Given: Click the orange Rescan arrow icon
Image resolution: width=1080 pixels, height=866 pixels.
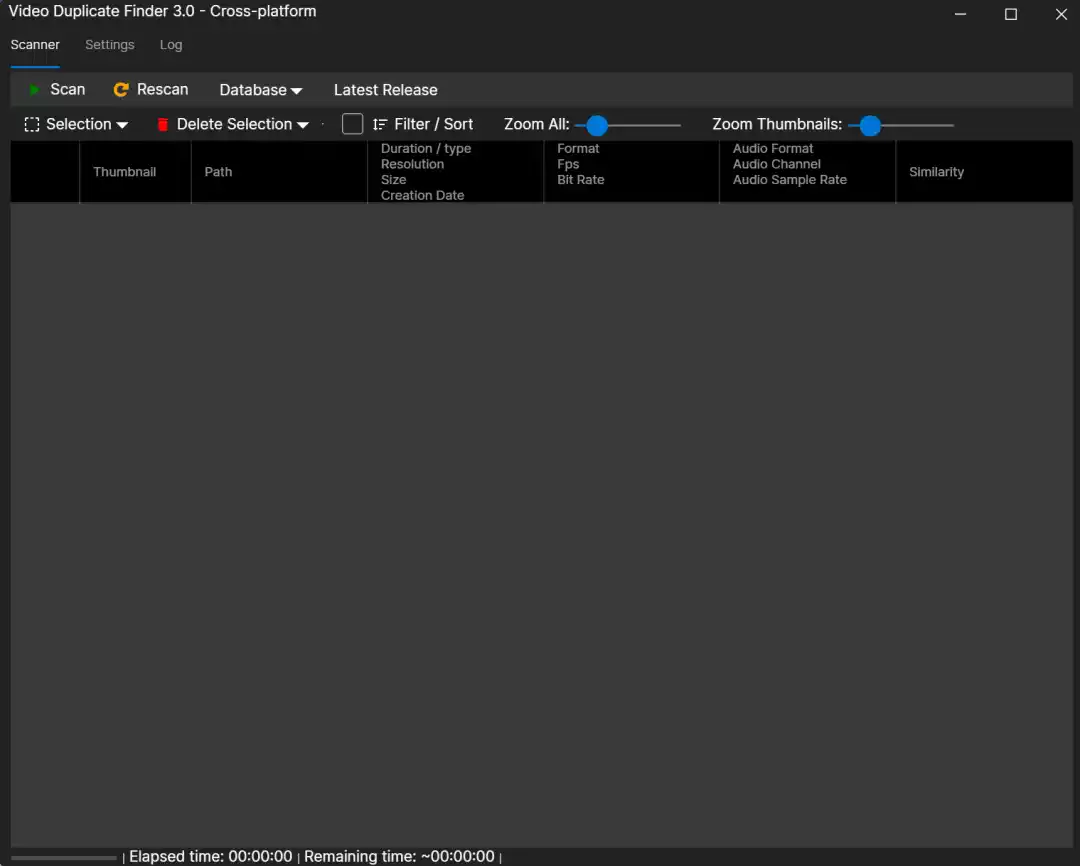Looking at the screenshot, I should pos(121,90).
